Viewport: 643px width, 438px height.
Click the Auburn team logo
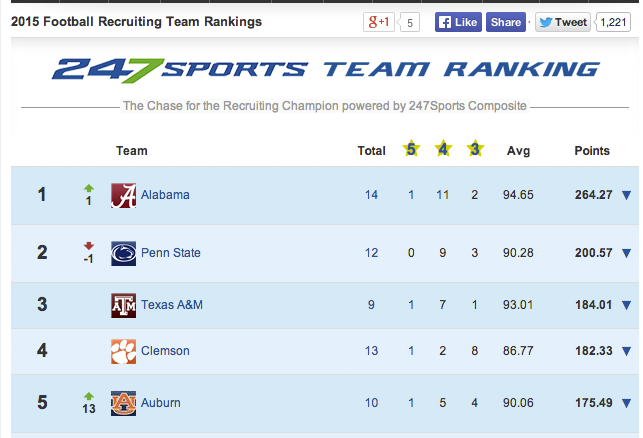pos(123,403)
